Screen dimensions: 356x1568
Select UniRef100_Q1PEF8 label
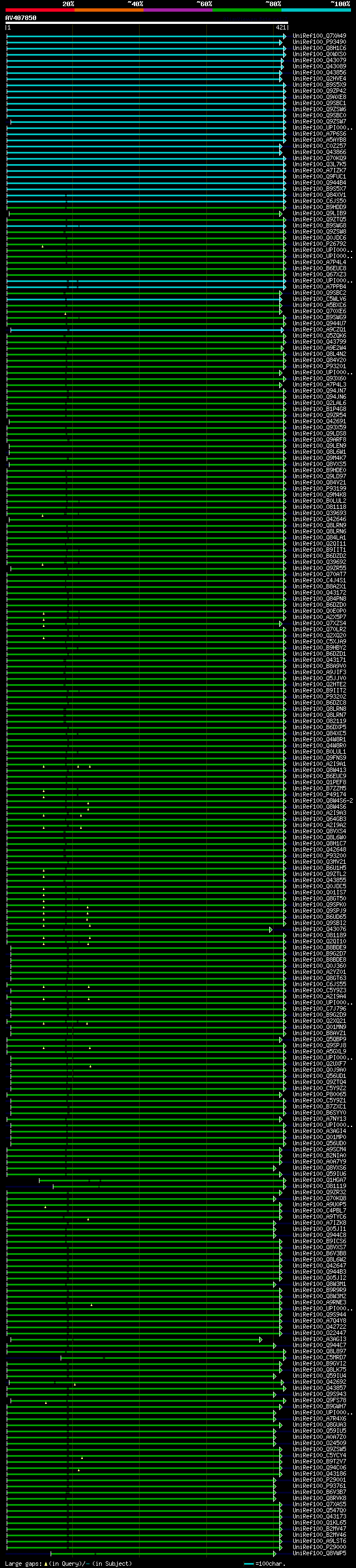click(319, 782)
